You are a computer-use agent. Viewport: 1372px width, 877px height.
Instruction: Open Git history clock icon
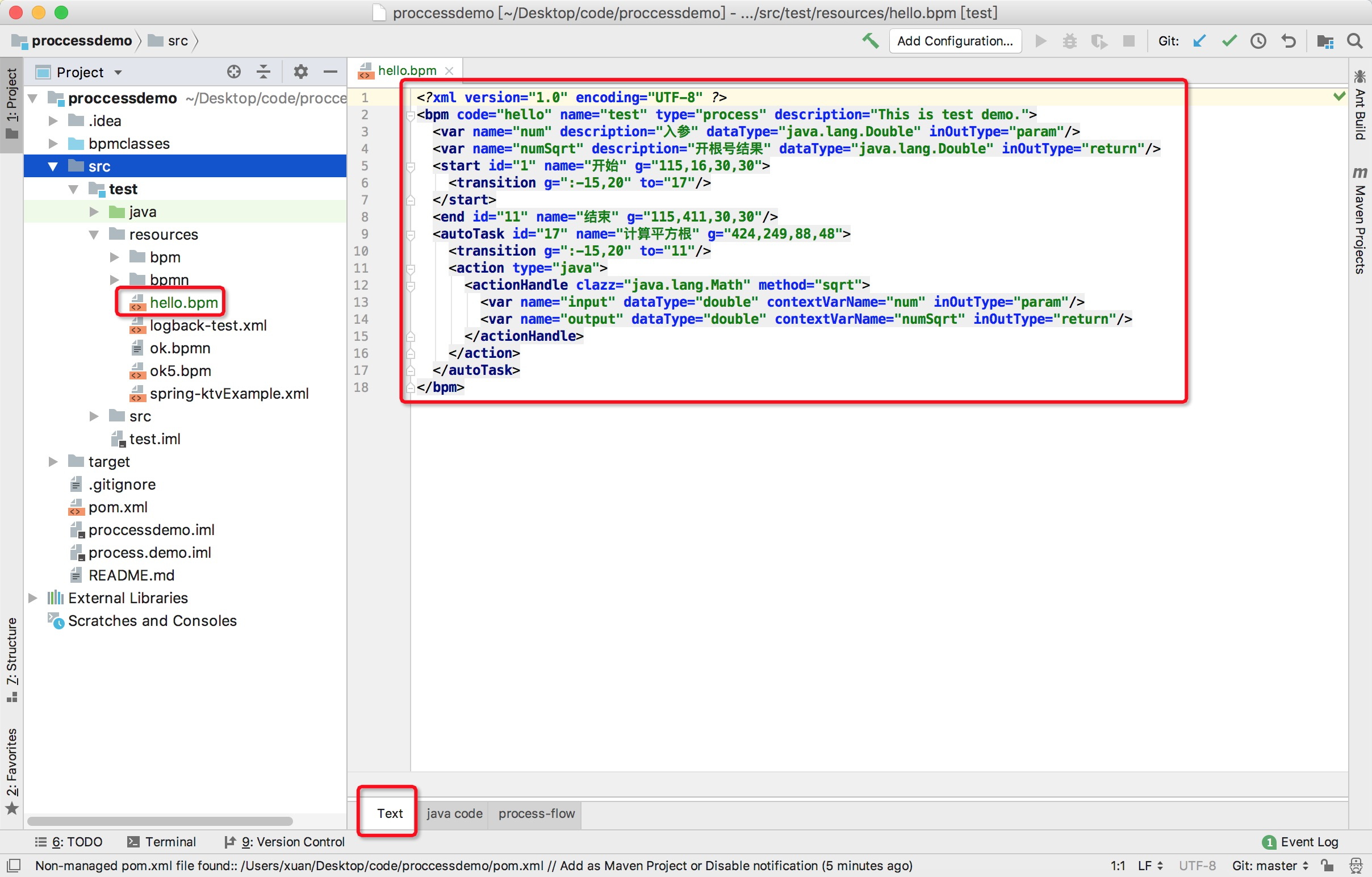[1258, 41]
